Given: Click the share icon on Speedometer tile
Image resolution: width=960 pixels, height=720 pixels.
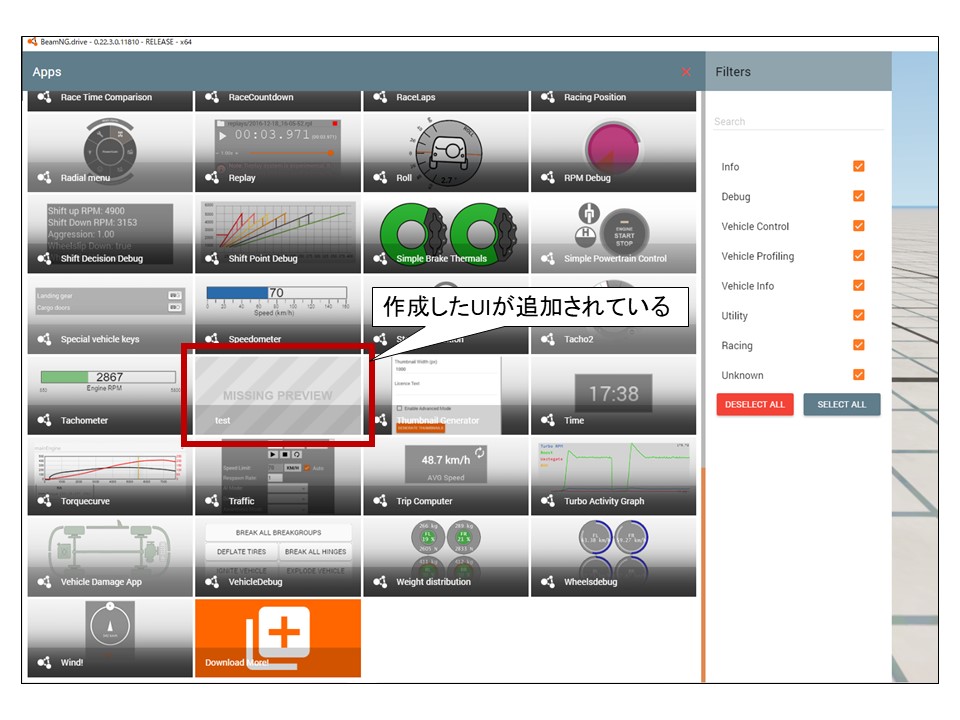Looking at the screenshot, I should point(212,339).
